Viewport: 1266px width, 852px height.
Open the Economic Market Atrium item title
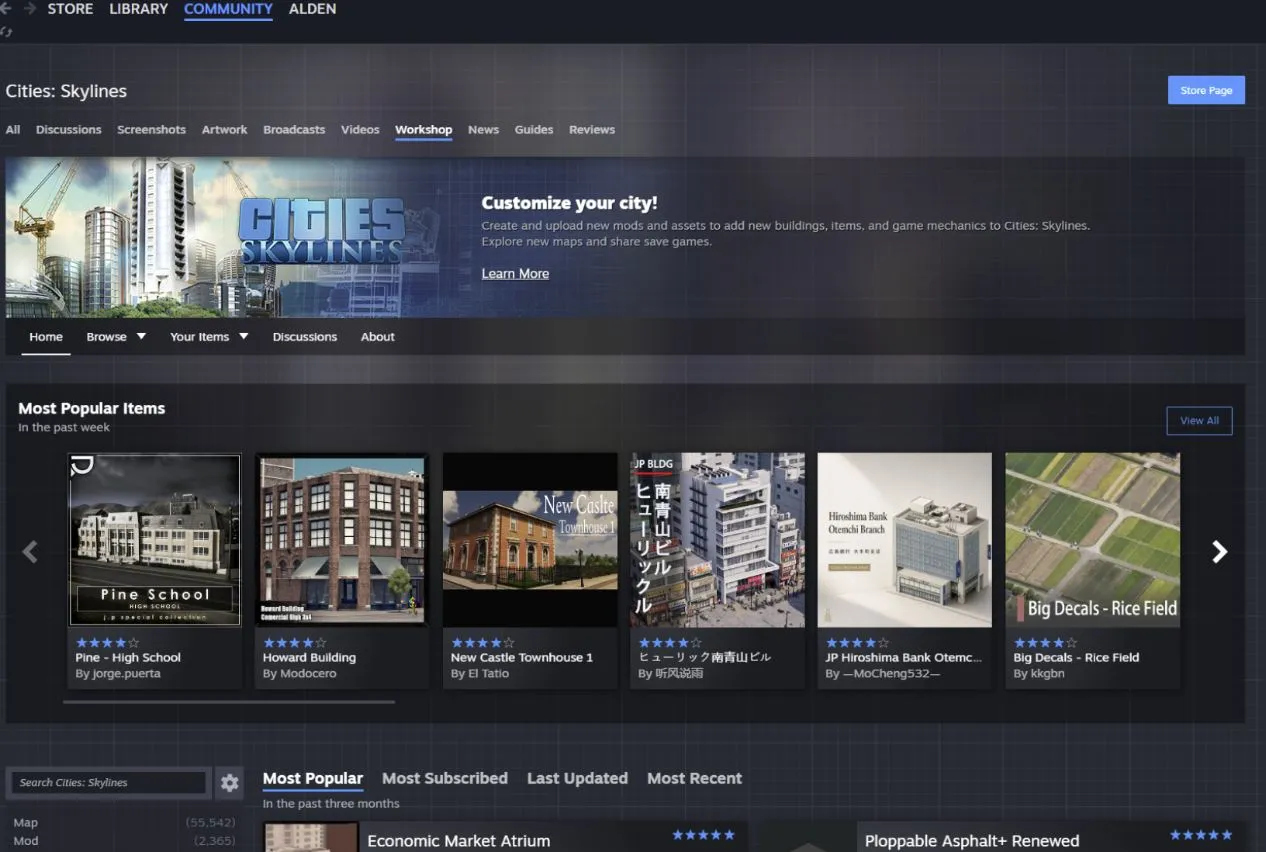[459, 841]
